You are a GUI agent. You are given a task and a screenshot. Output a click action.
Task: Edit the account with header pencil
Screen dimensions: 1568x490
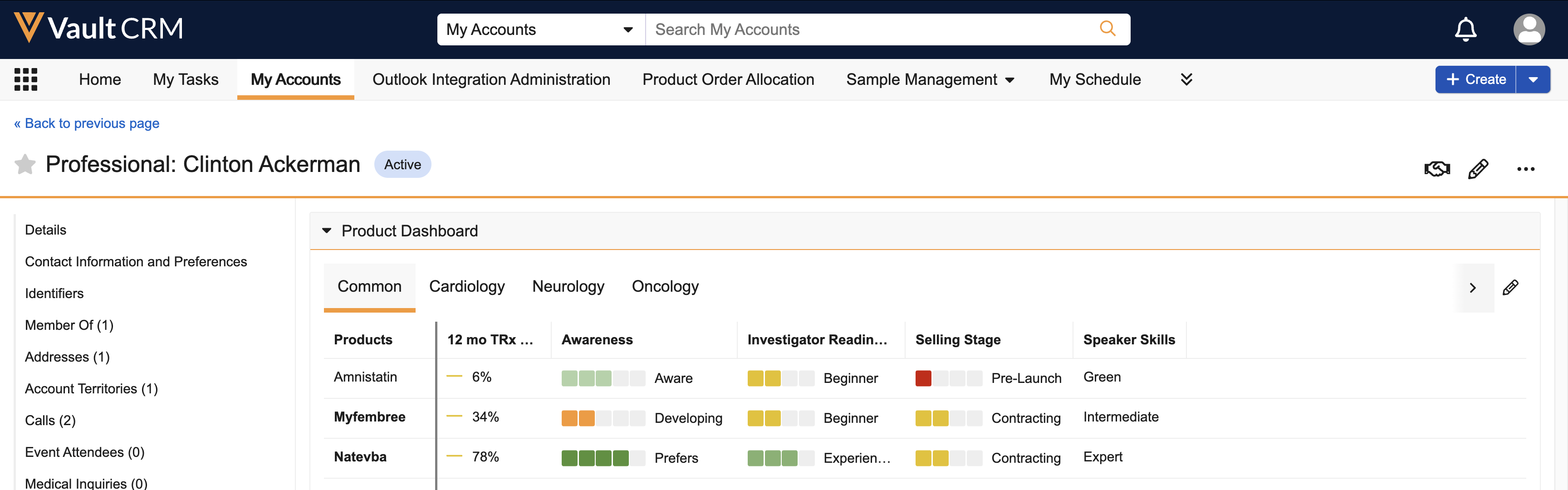[1479, 169]
